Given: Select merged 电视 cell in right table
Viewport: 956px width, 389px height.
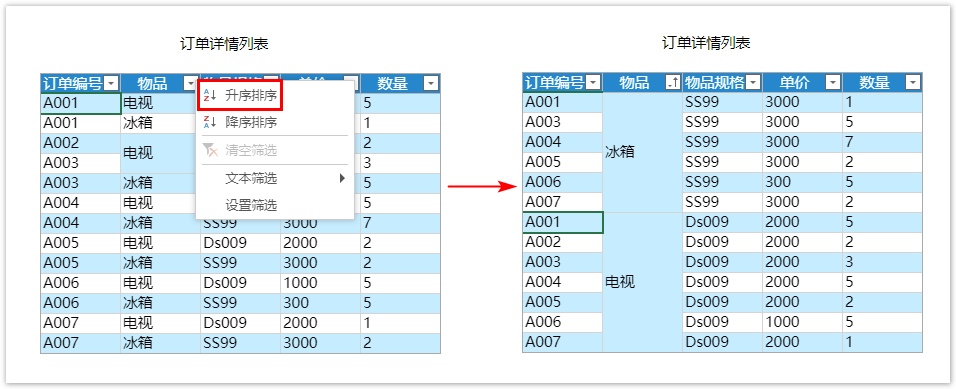Looking at the screenshot, I should click(643, 282).
